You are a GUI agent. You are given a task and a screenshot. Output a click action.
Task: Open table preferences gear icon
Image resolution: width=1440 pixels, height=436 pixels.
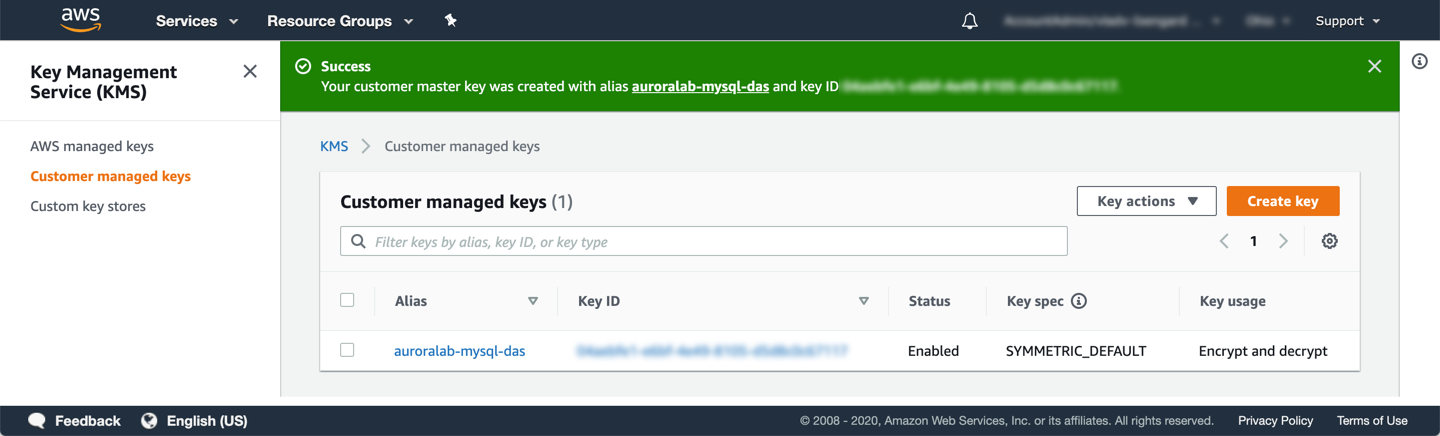point(1329,241)
